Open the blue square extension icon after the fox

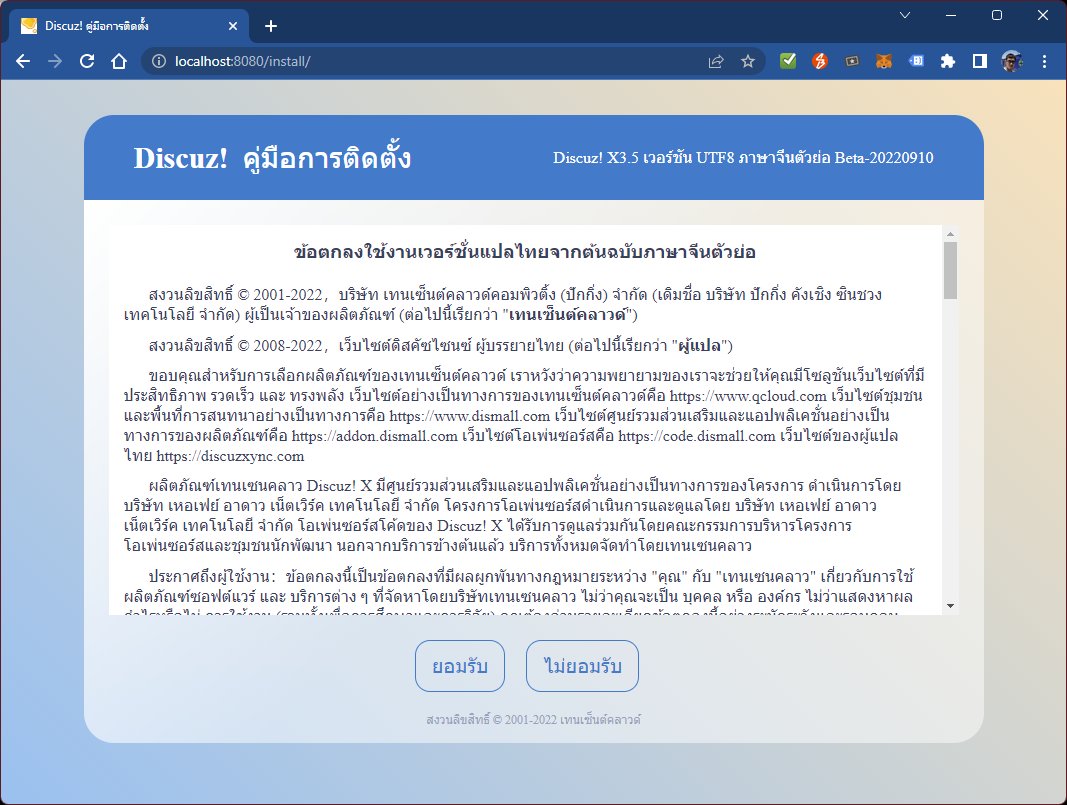pos(916,61)
